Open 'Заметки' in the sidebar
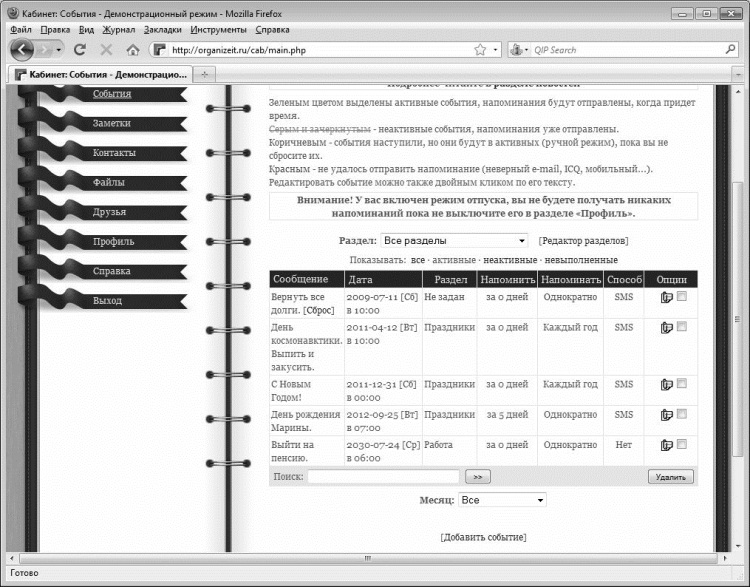The width and height of the screenshot is (750, 587). tap(111, 123)
